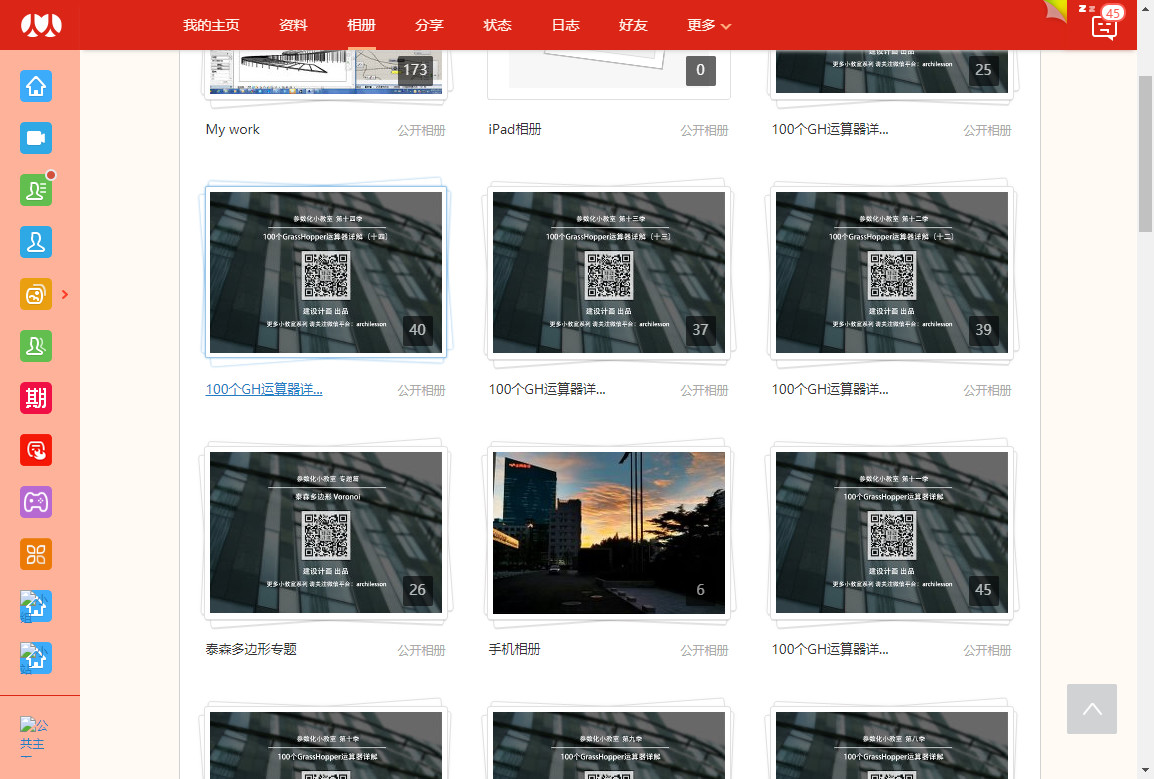Open the blue video camera sidebar icon
1154x779 pixels.
(36, 138)
